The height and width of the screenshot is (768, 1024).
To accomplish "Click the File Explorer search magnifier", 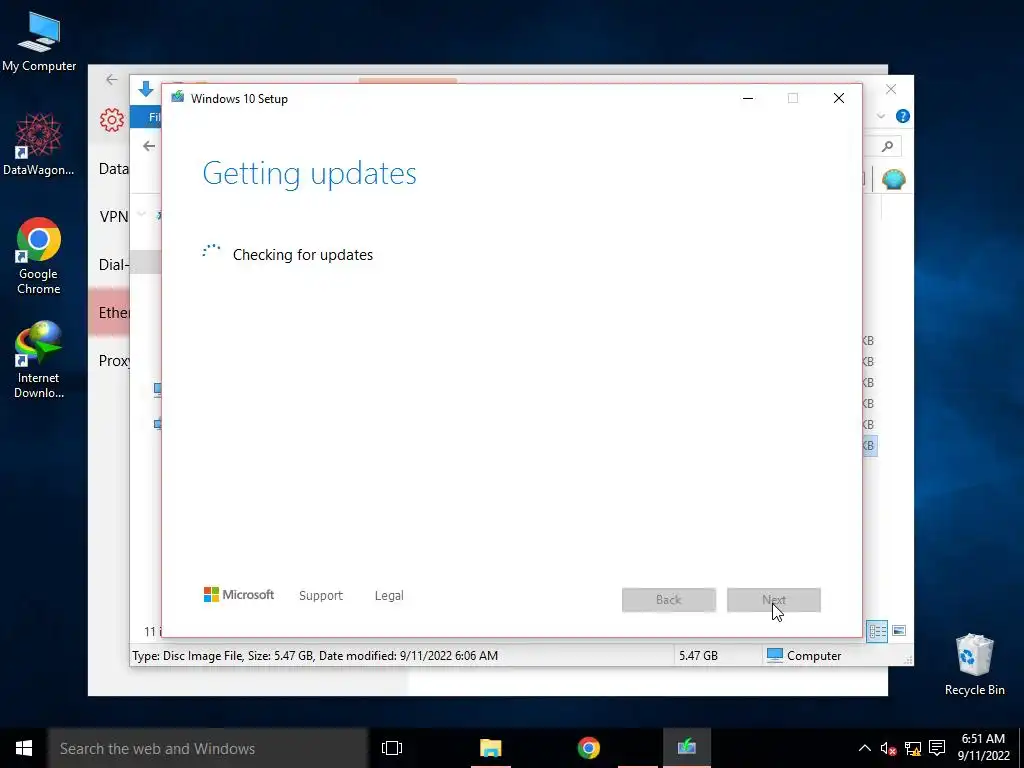I will pos(887,146).
